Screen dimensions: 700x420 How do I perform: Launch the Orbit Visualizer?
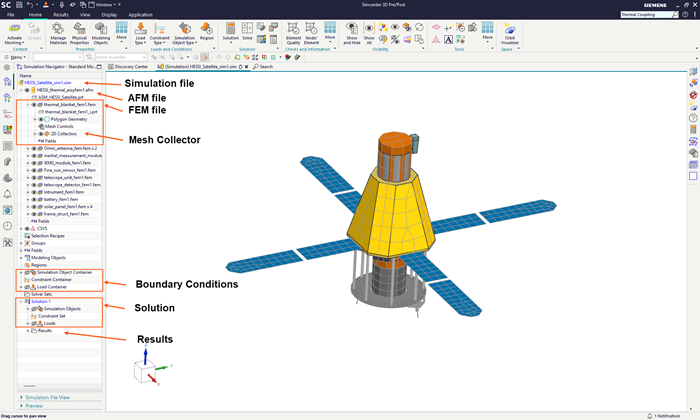pyautogui.click(x=510, y=33)
